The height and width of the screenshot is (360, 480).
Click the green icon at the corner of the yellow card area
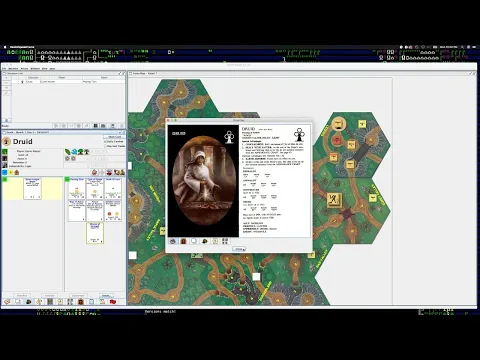[x=5, y=180]
